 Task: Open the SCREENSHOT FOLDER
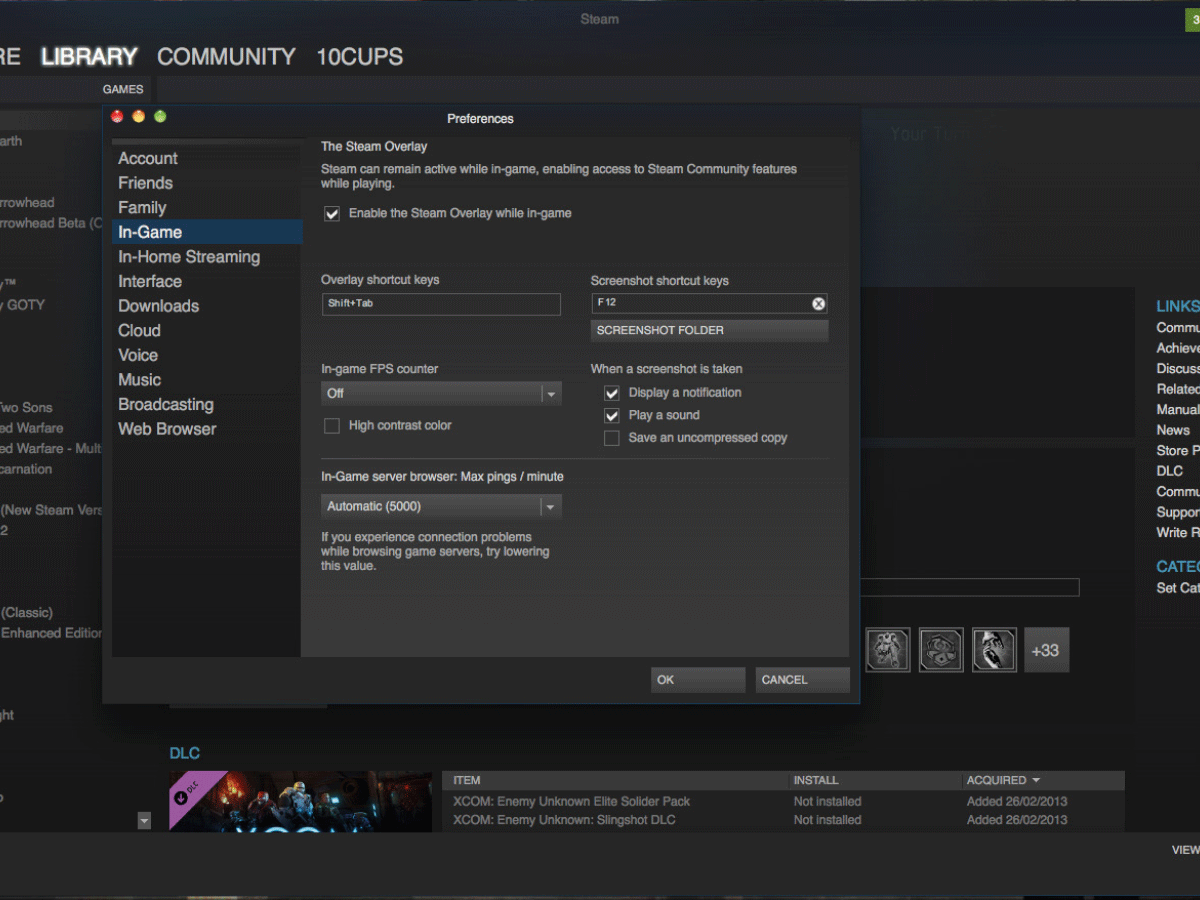tap(709, 330)
